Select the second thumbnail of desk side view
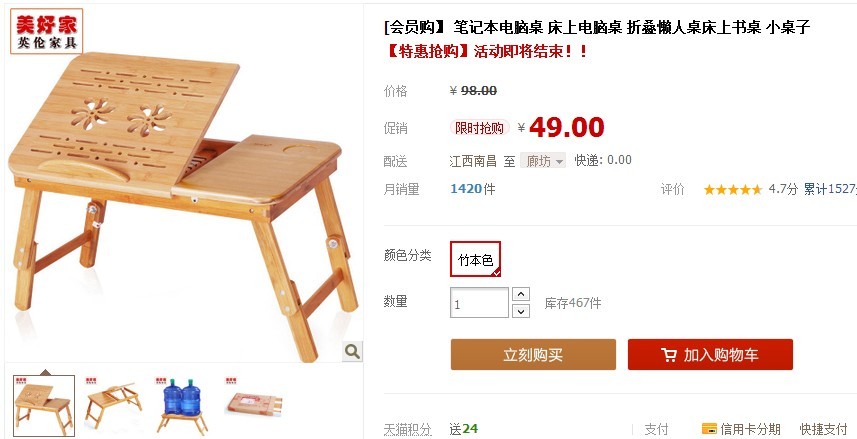This screenshot has width=857, height=439. tap(113, 405)
